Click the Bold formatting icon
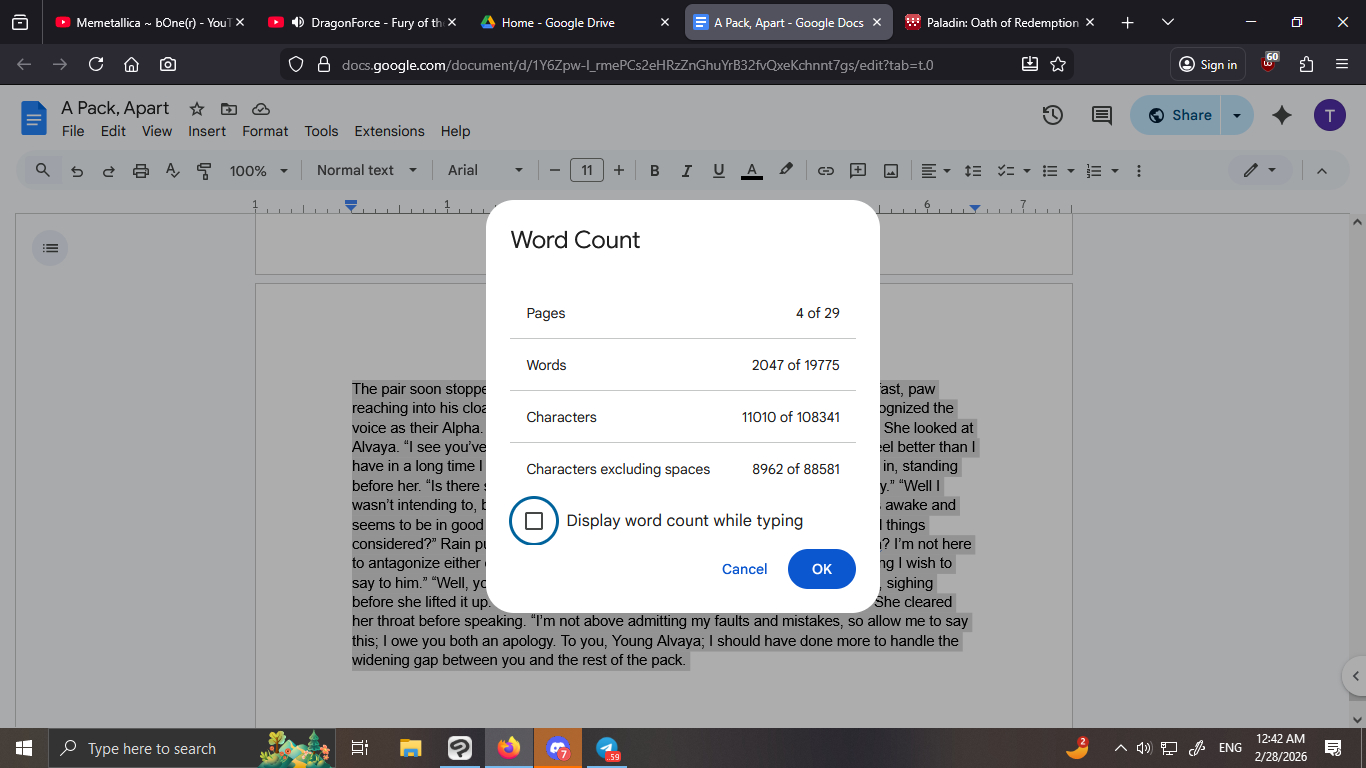Screen dimensions: 1366x768 654,171
